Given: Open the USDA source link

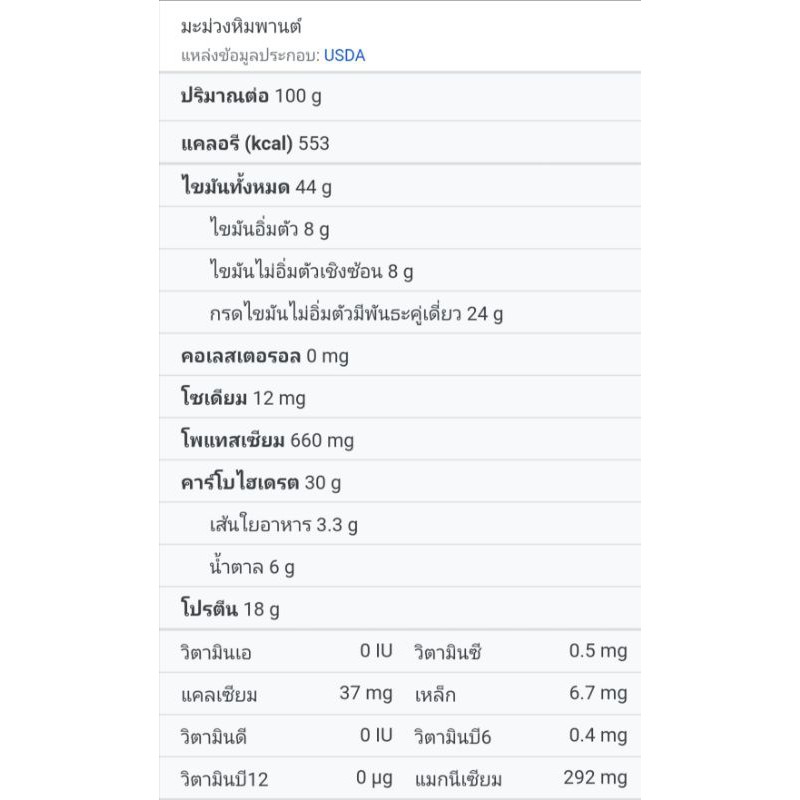Looking at the screenshot, I should 344,56.
